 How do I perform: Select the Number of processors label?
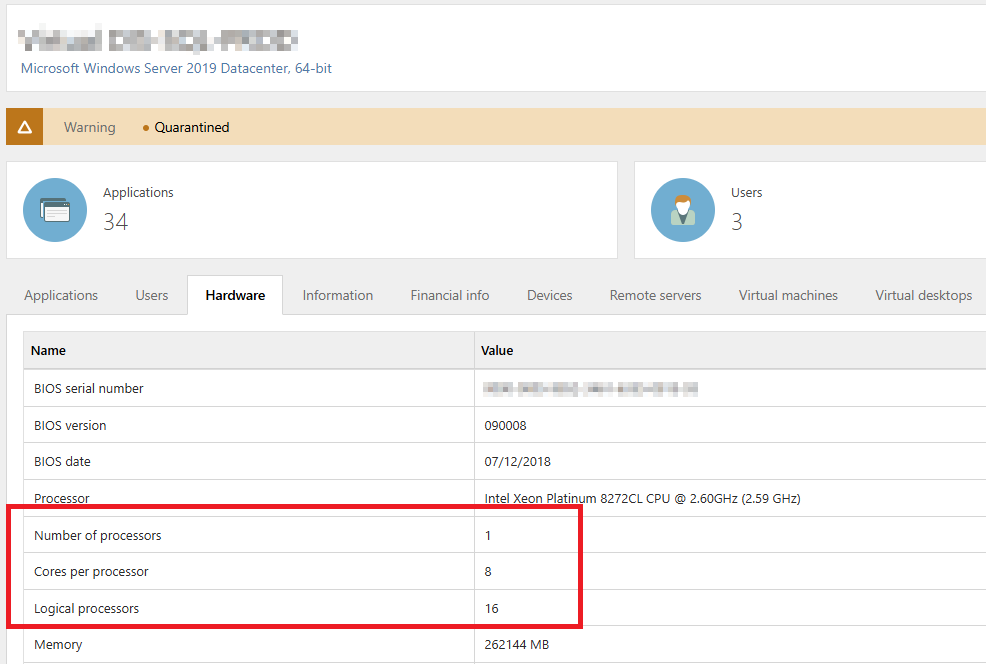click(x=97, y=536)
